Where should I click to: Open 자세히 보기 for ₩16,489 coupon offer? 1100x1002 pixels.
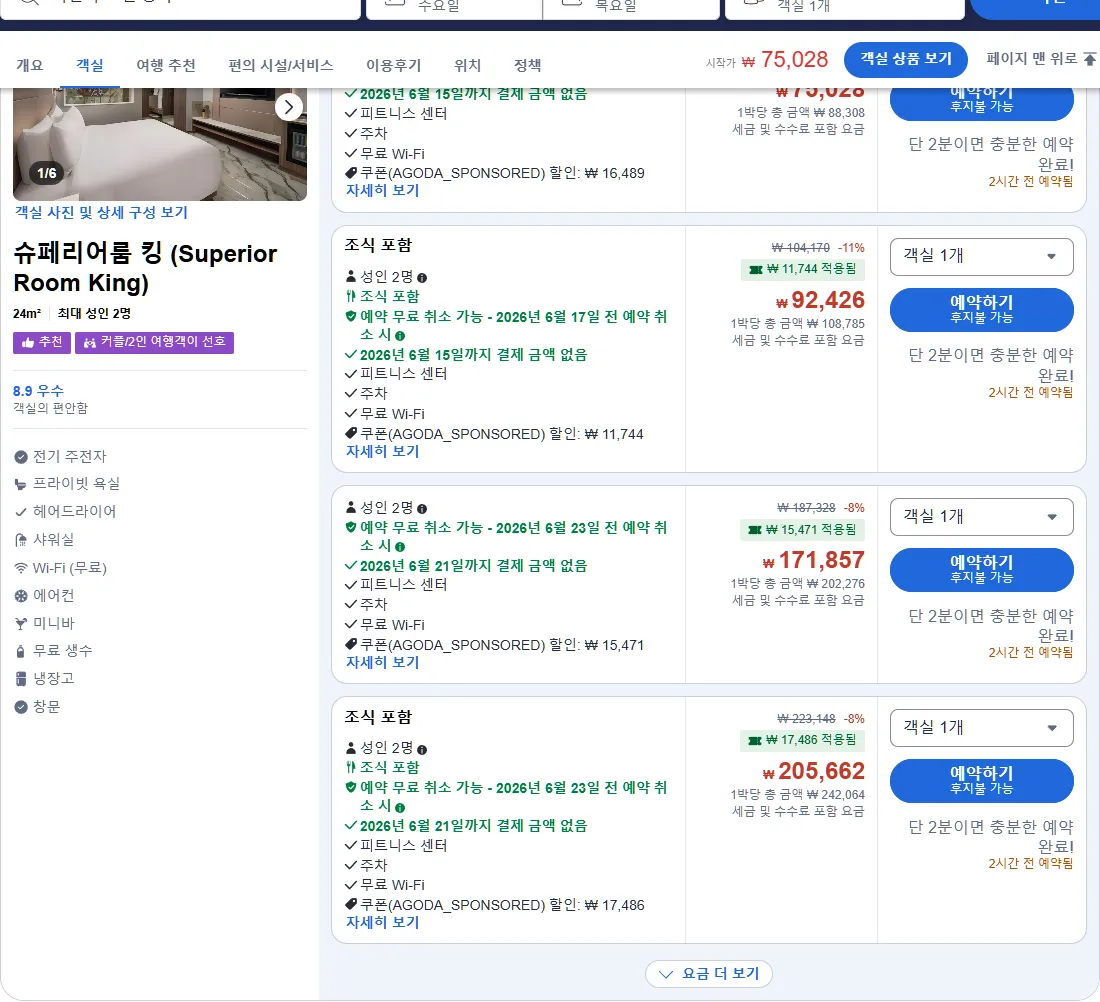[382, 191]
